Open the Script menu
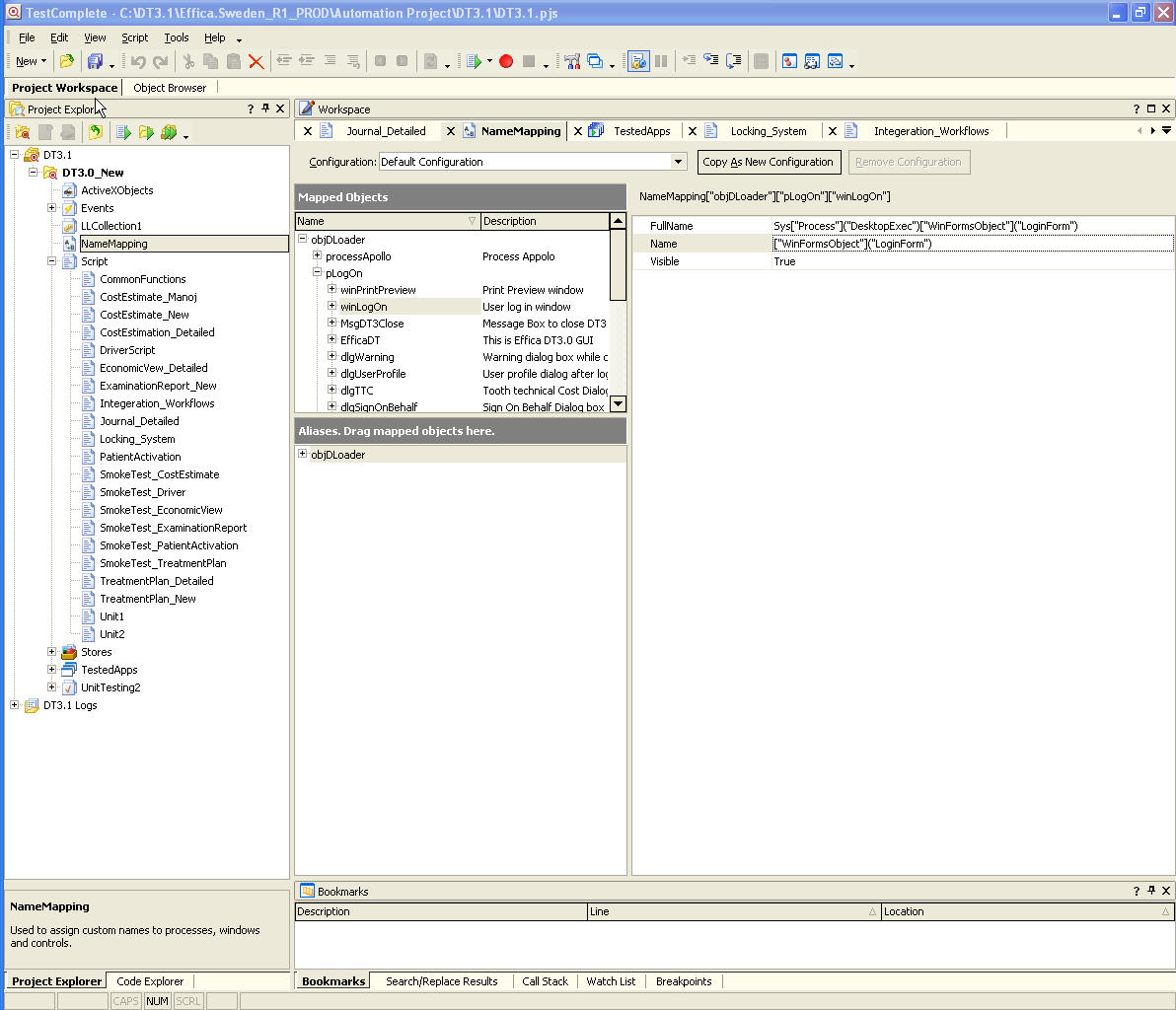The image size is (1176, 1010). [x=134, y=37]
